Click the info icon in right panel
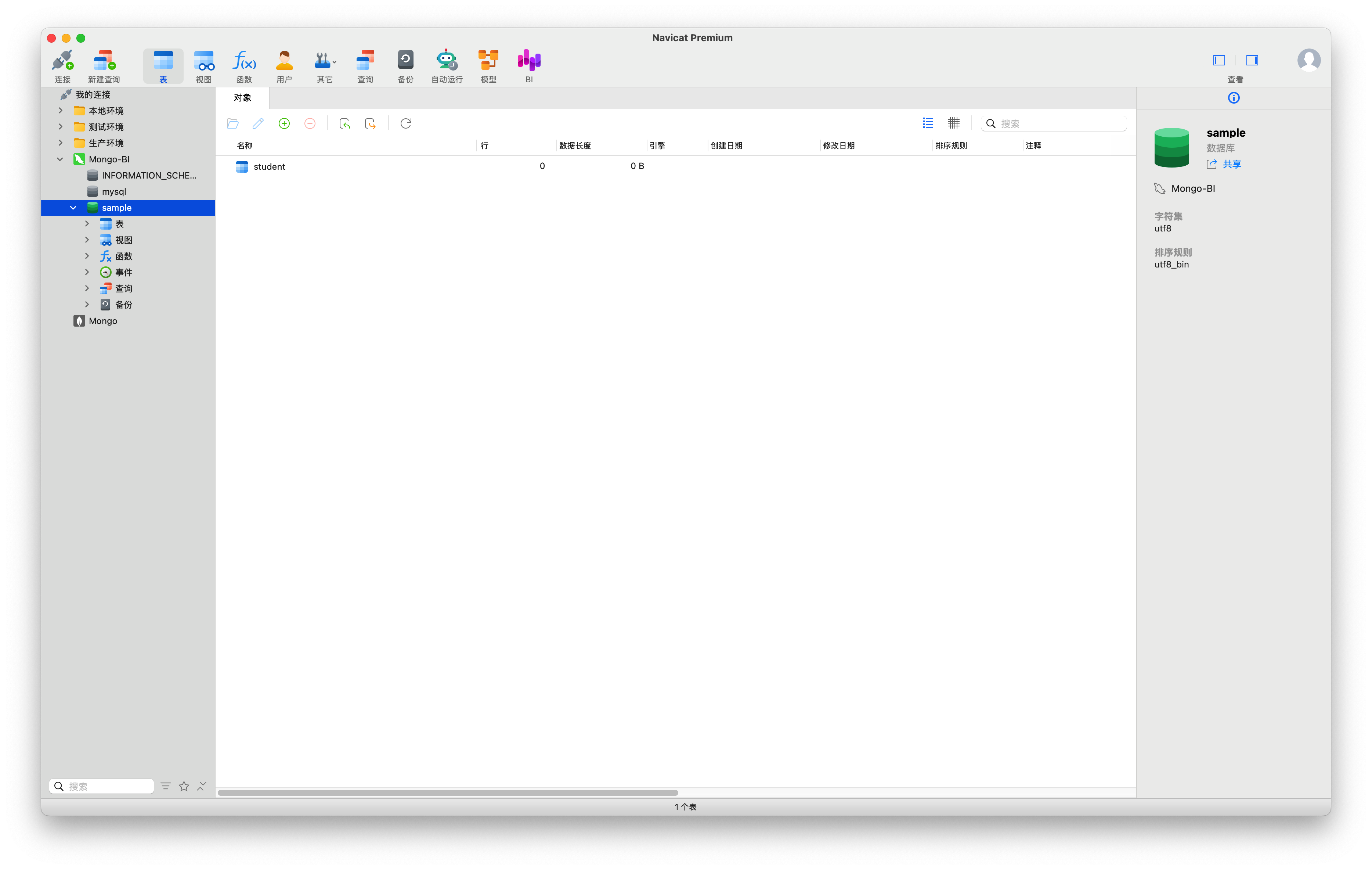 point(1234,97)
